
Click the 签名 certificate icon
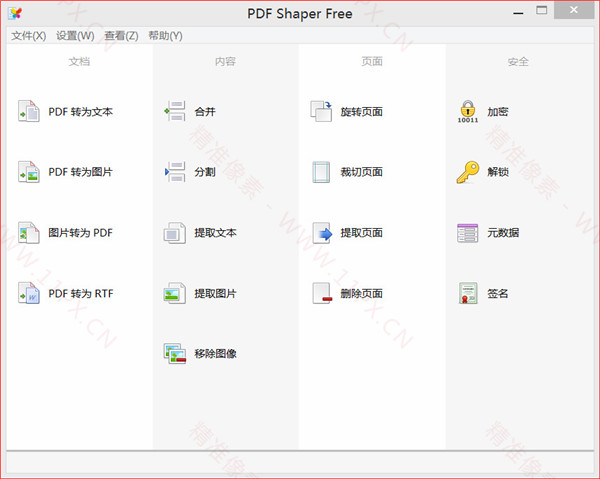point(468,293)
